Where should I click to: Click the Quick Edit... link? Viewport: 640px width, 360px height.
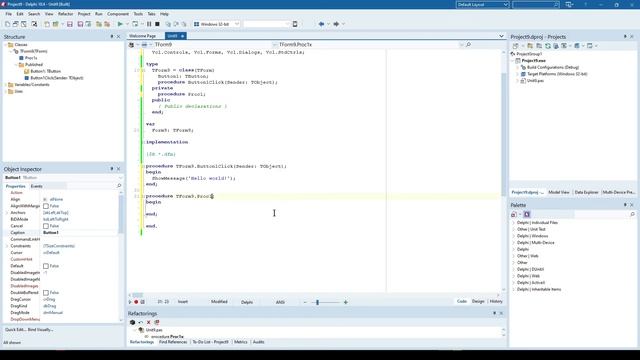(x=15, y=329)
